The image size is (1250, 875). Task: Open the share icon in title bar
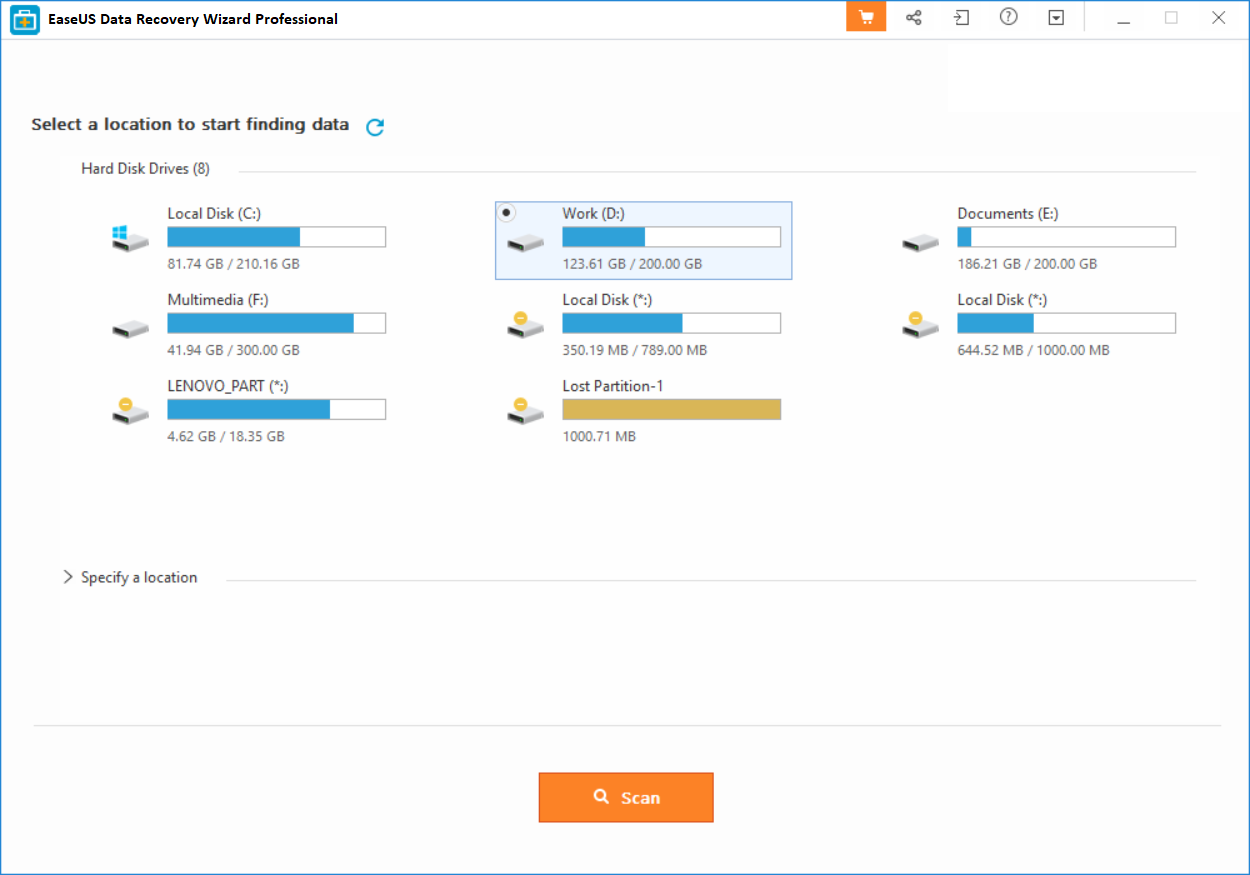click(913, 18)
